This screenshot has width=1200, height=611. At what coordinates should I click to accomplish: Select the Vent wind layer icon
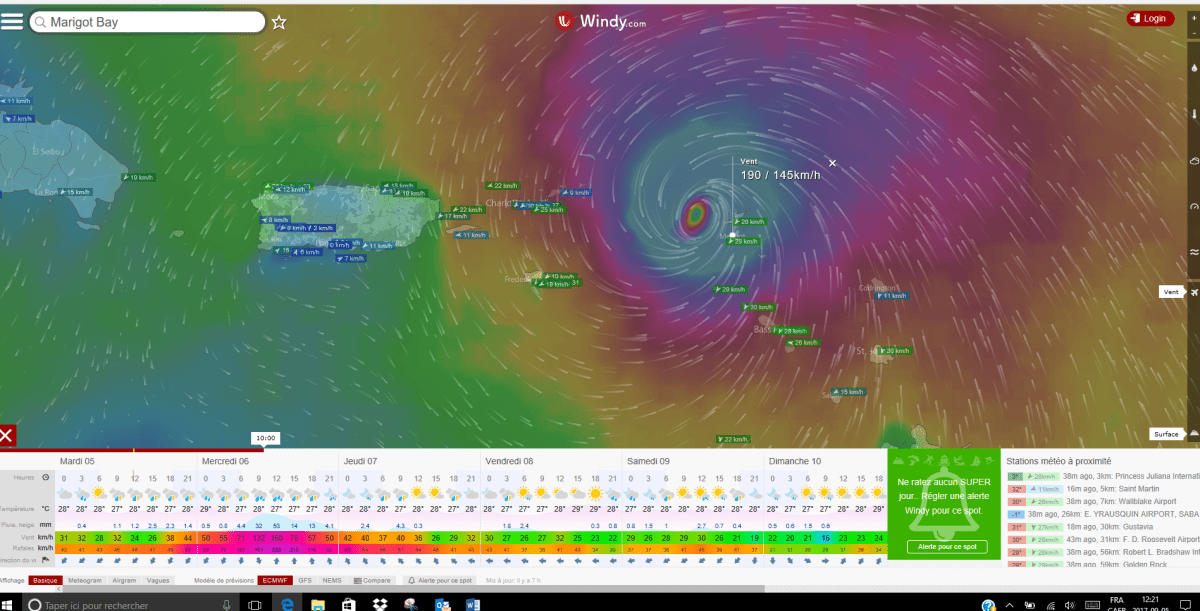click(1193, 291)
